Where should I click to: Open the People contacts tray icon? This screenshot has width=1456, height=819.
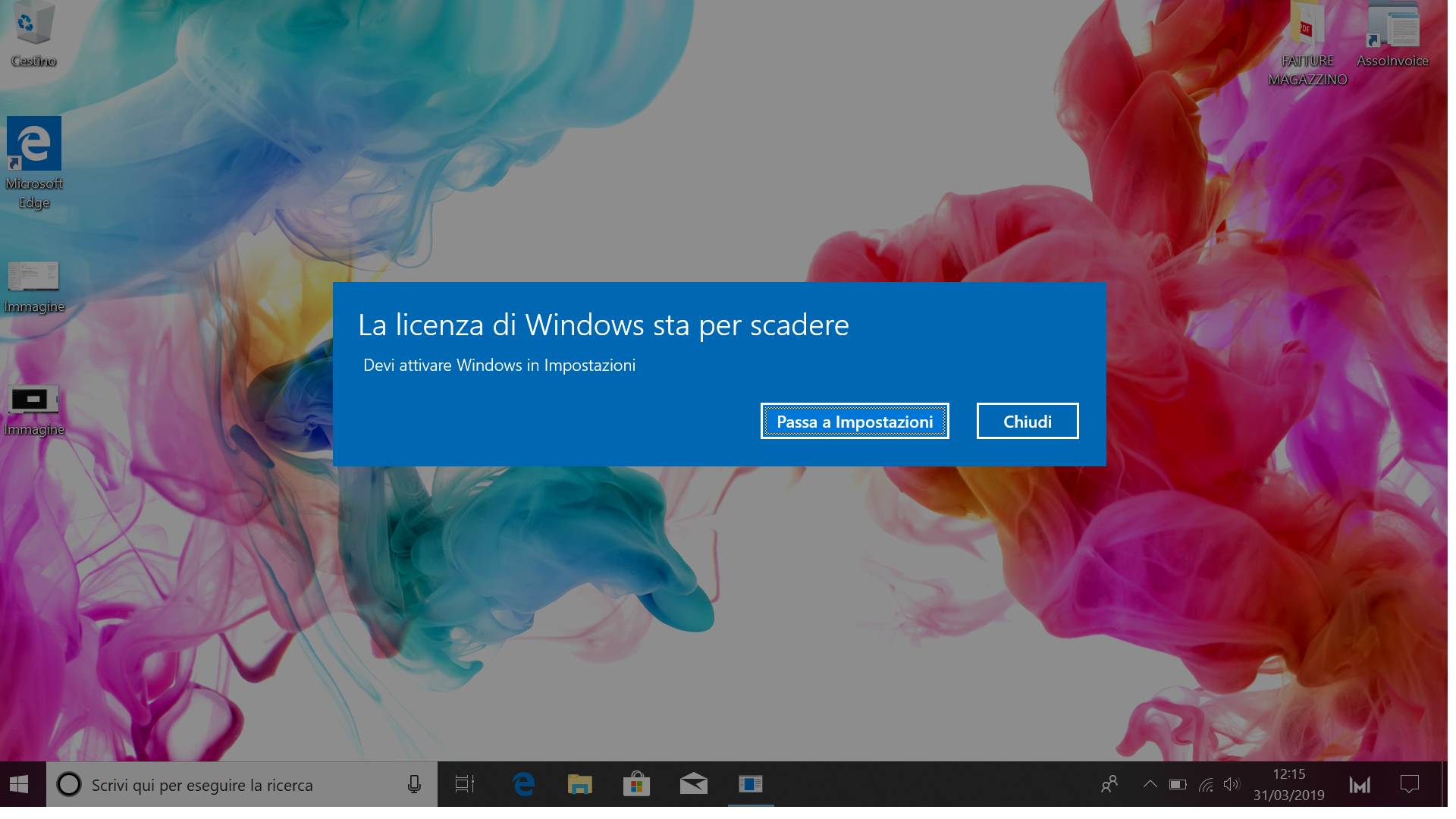click(x=1109, y=784)
